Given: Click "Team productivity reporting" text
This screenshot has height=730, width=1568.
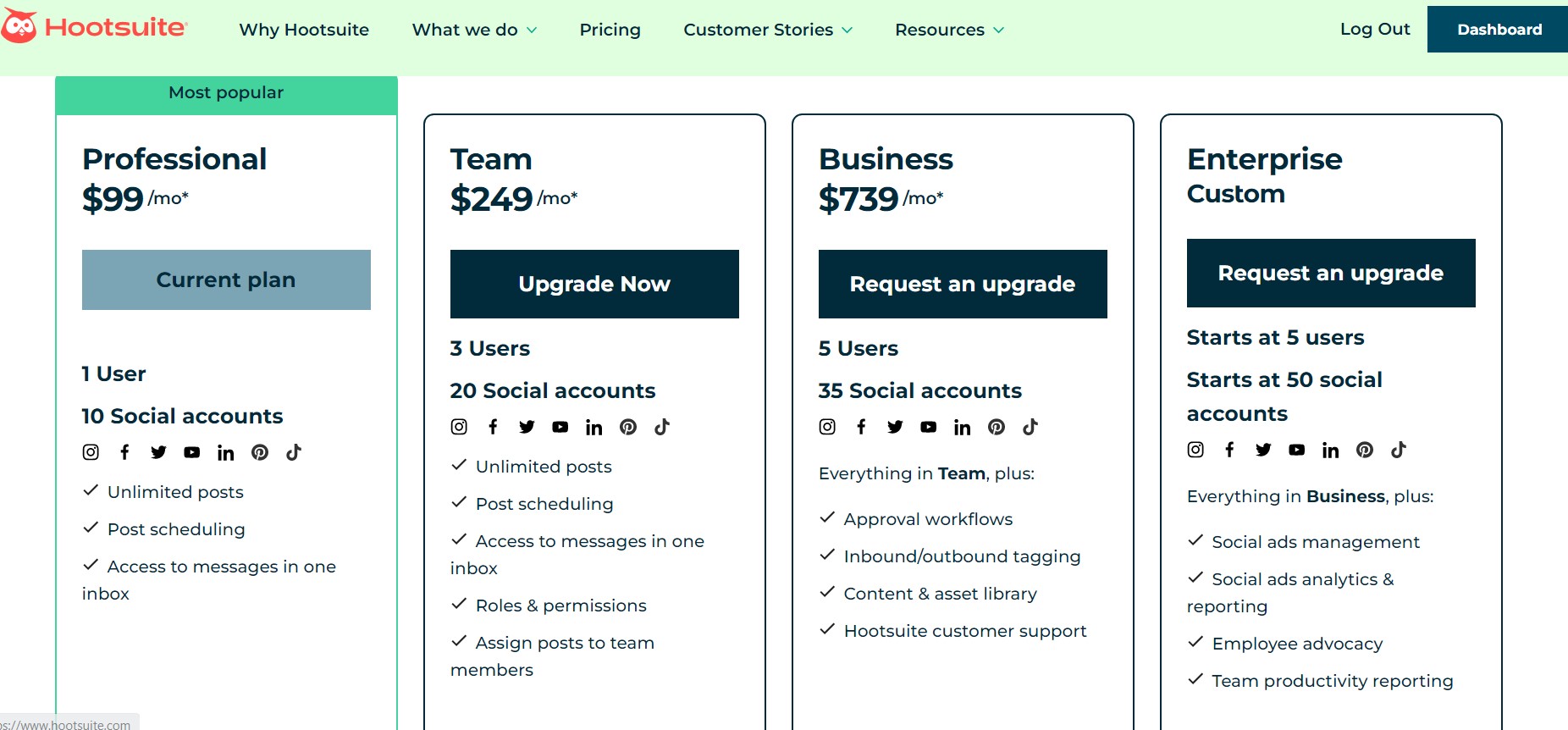Looking at the screenshot, I should tap(1333, 681).
